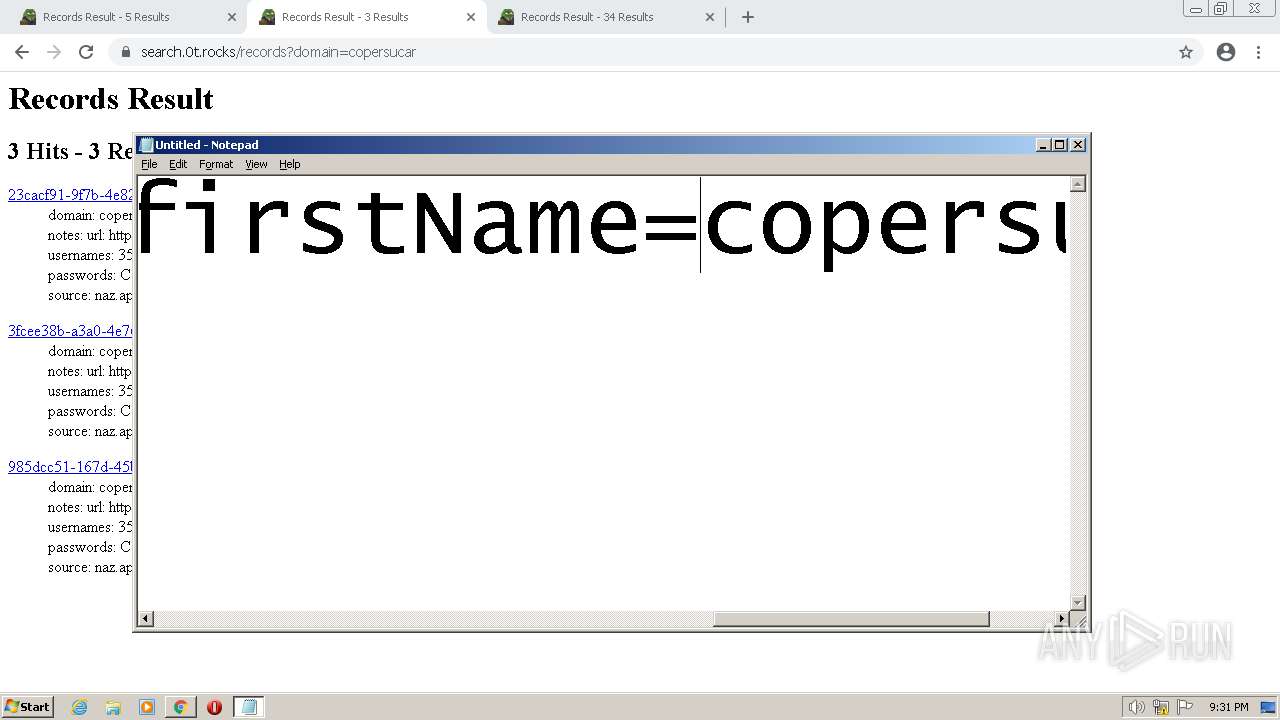Open Action Center flag icon in tray

coord(1185,707)
